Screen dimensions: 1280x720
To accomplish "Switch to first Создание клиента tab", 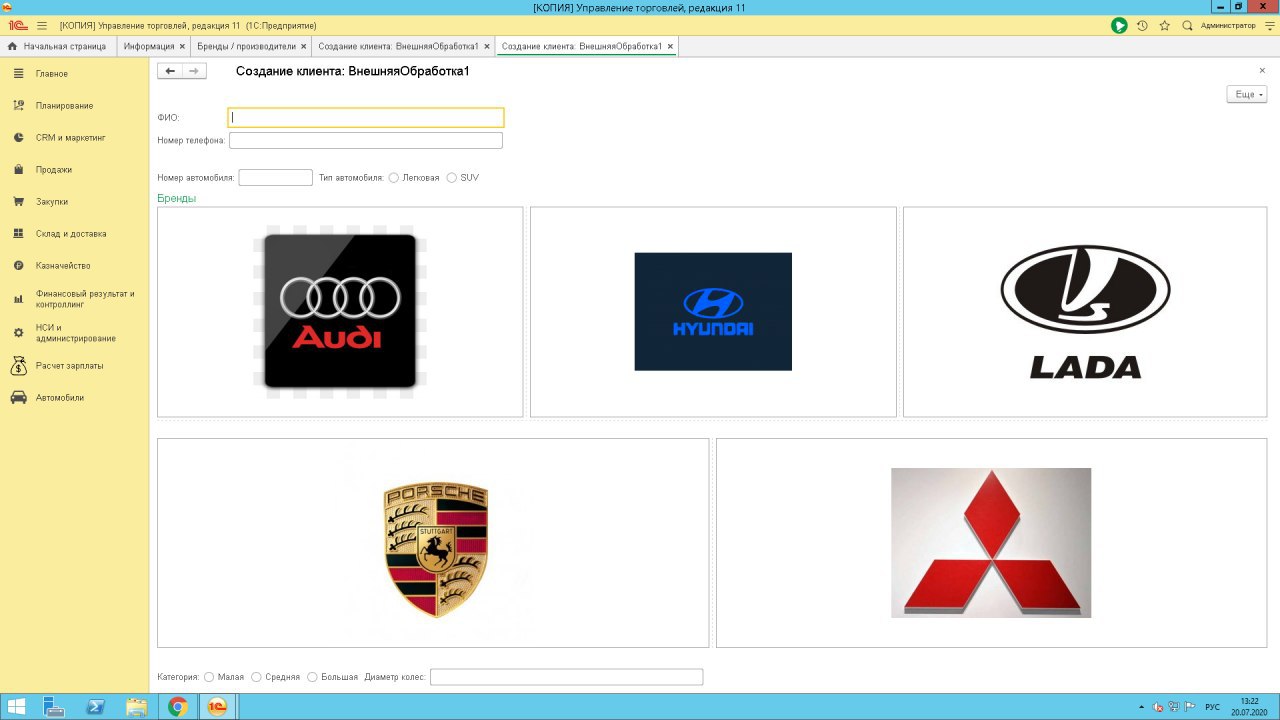I will coord(404,46).
